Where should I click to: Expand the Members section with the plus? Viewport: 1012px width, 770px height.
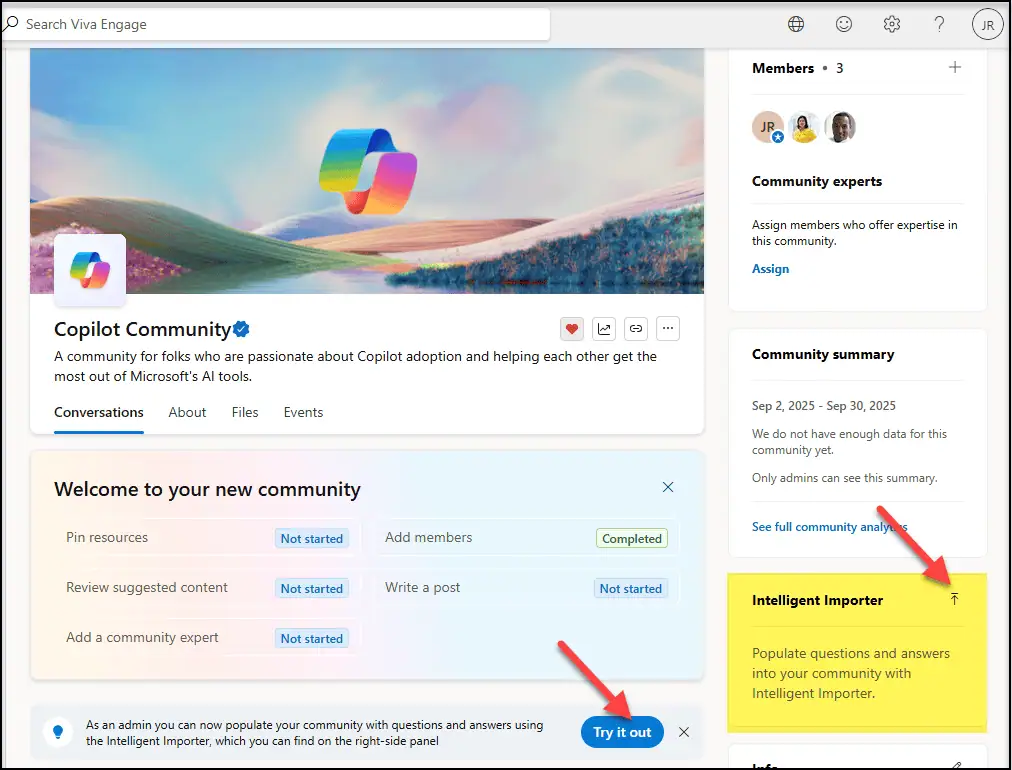(955, 67)
